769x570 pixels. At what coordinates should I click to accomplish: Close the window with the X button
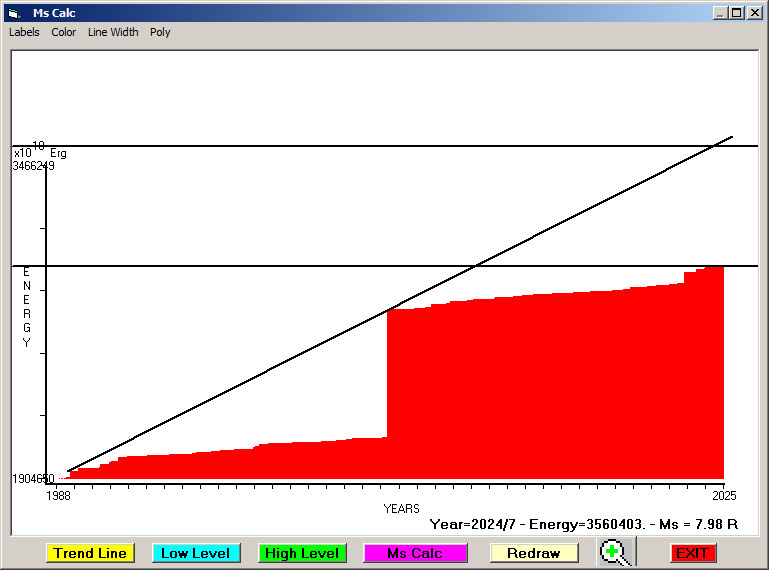point(753,13)
